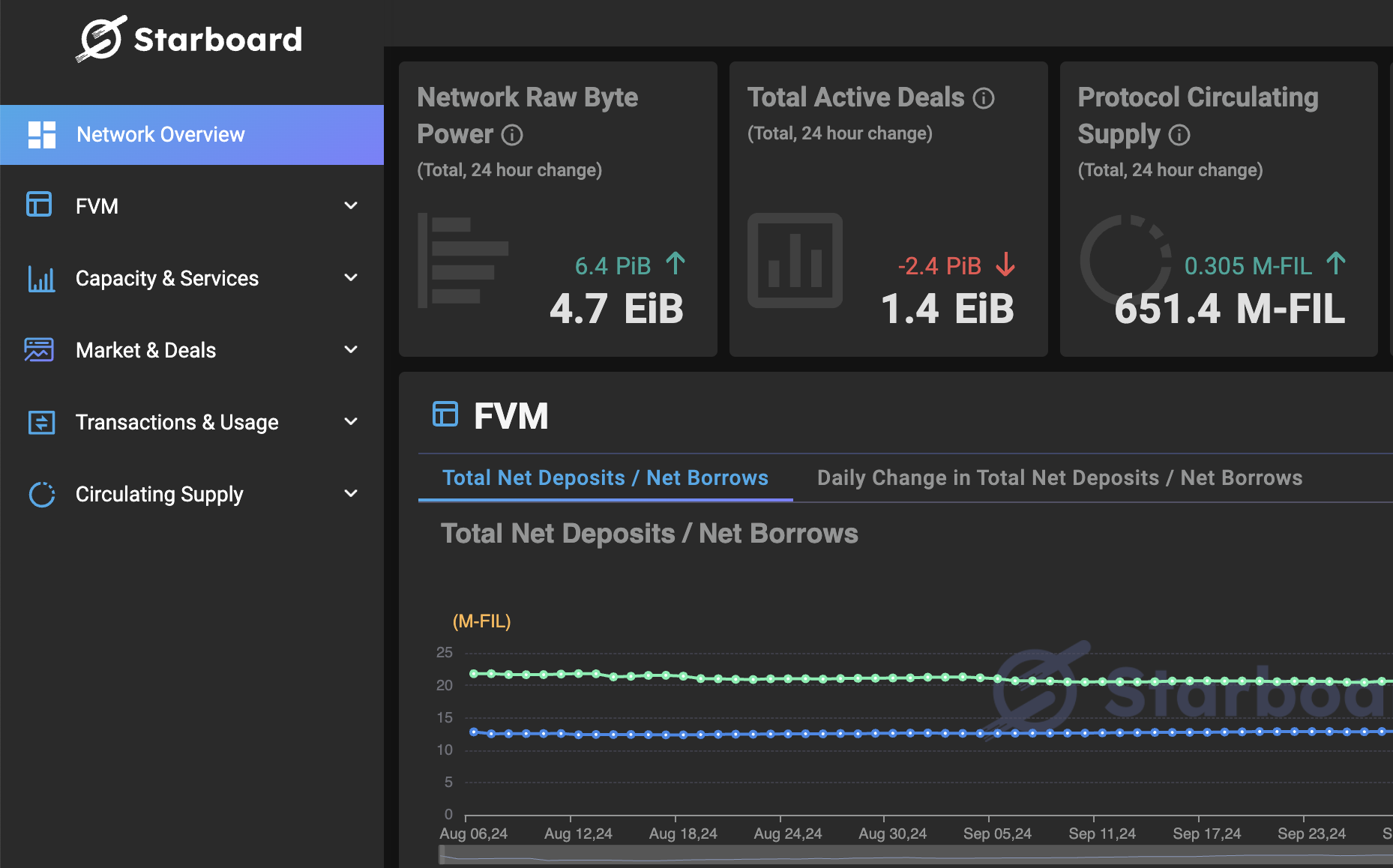Click the Circulating Supply circular icon

(x=41, y=494)
